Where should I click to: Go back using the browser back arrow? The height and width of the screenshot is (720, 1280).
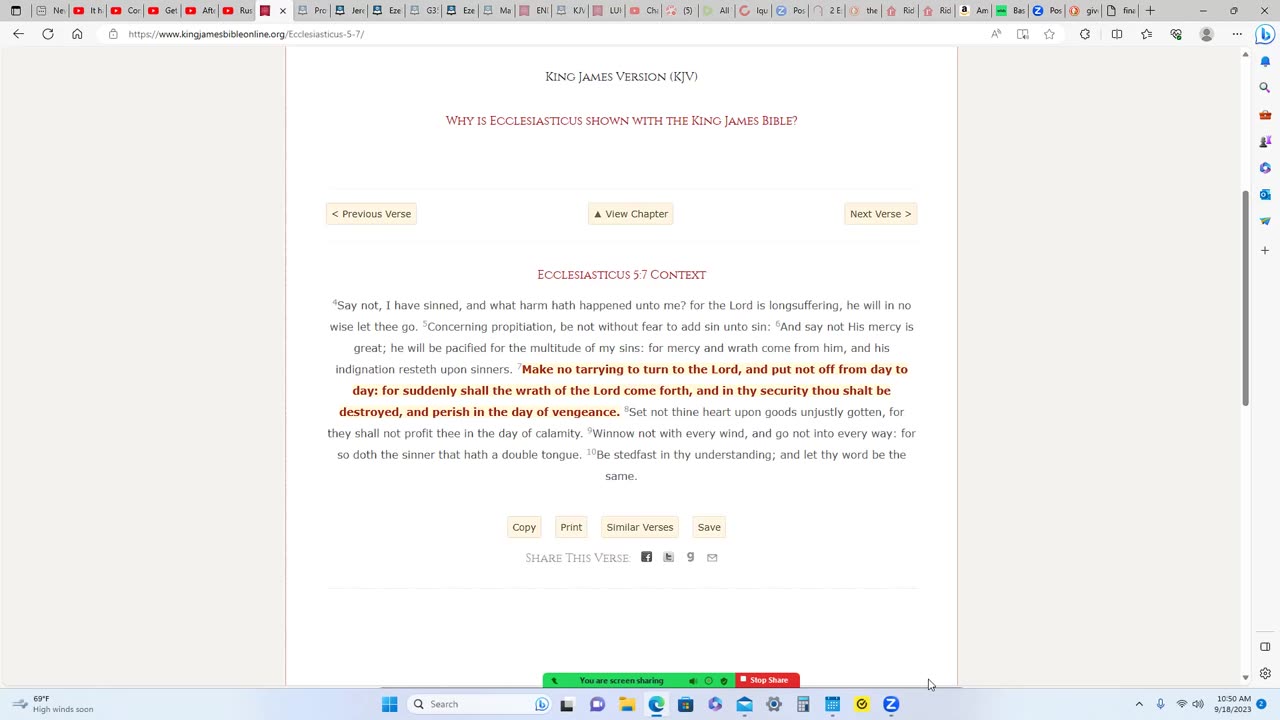tap(18, 34)
